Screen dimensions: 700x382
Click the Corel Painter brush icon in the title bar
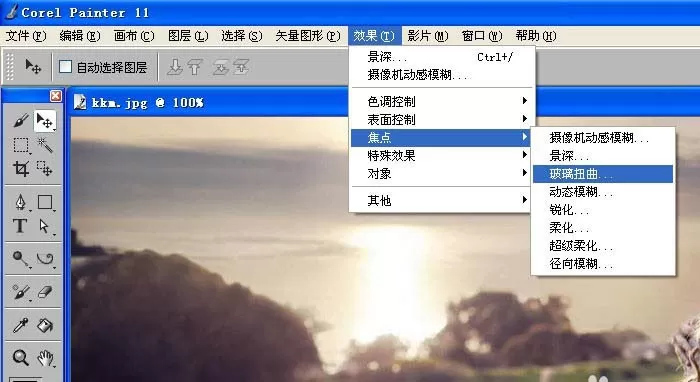[12, 12]
